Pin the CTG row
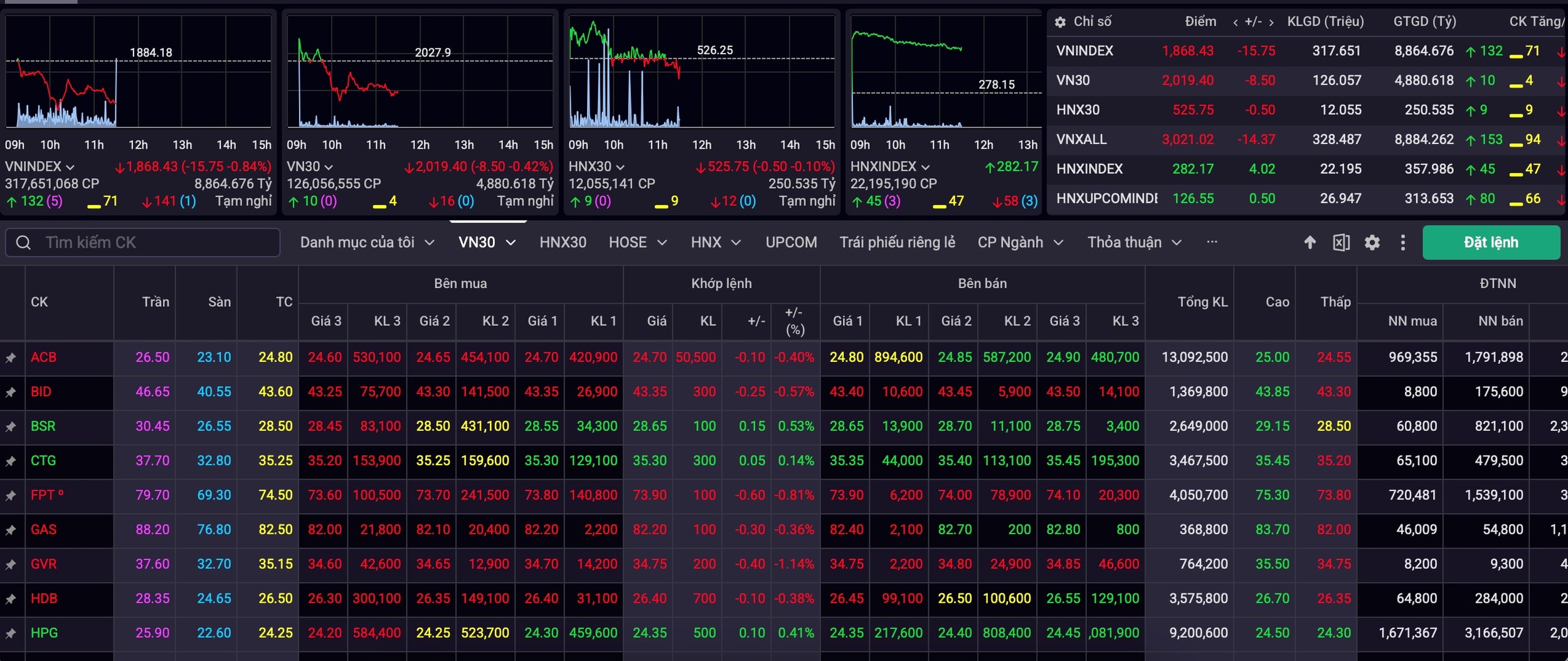 [x=11, y=461]
